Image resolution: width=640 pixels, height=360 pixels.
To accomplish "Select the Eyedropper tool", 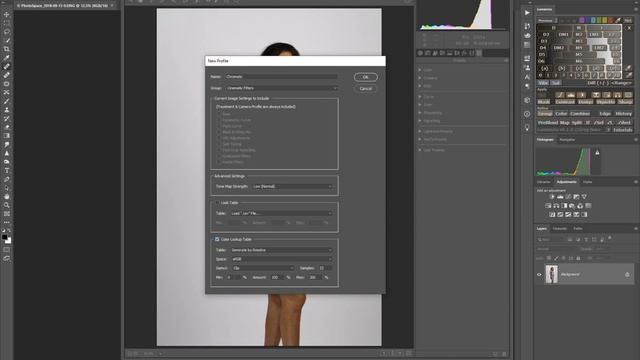I will [7, 58].
